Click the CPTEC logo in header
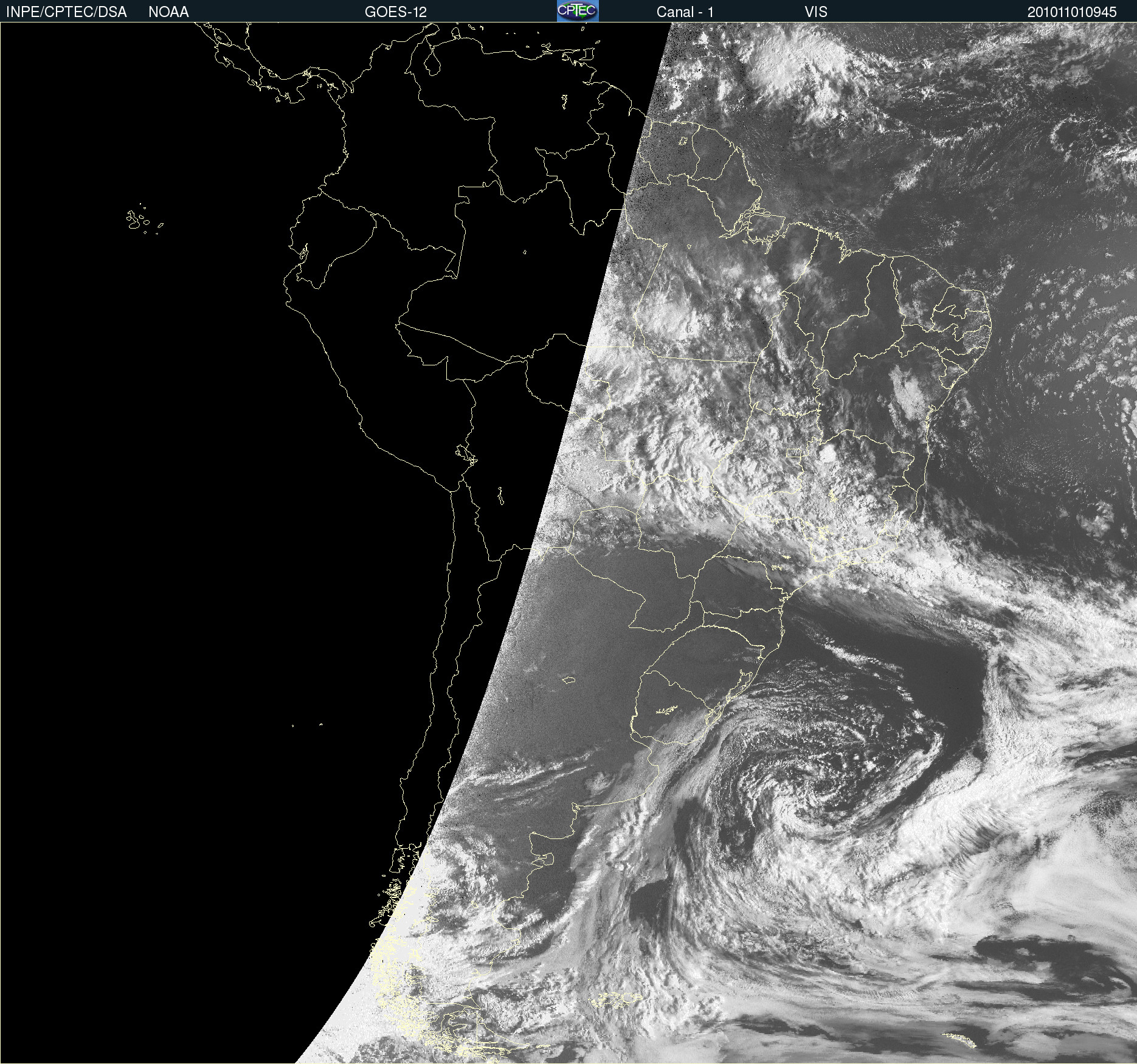 (578, 11)
